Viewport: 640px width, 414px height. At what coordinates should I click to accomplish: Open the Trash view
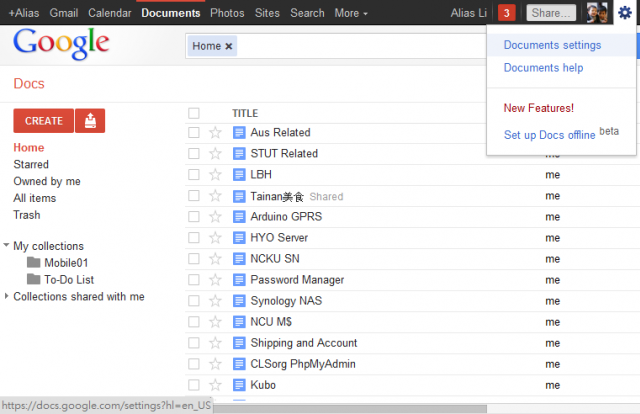(27, 215)
